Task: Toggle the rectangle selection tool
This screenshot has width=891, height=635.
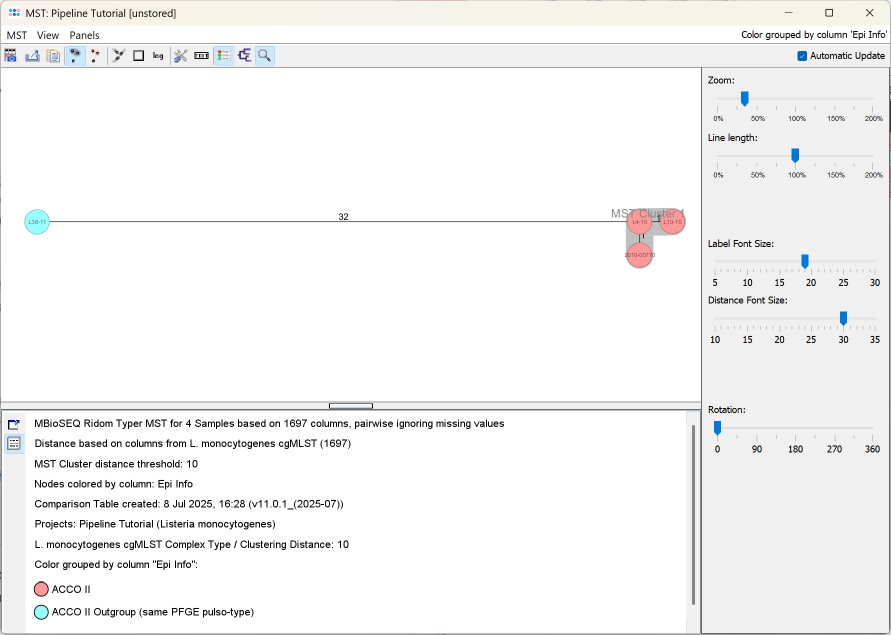Action: [138, 55]
